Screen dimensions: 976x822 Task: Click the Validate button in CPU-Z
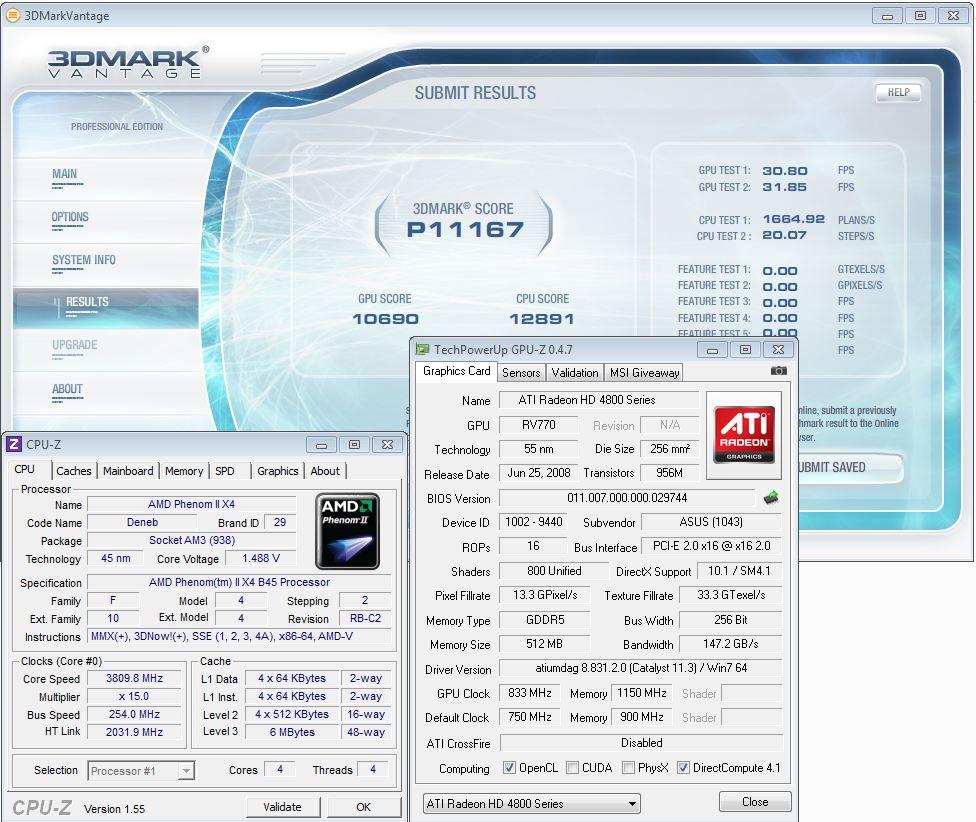(x=283, y=806)
